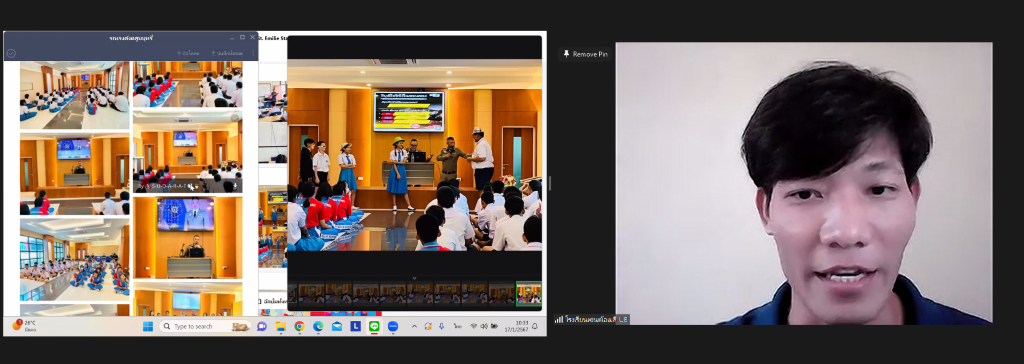
Task: Click the battery icon in system tray
Action: point(494,326)
